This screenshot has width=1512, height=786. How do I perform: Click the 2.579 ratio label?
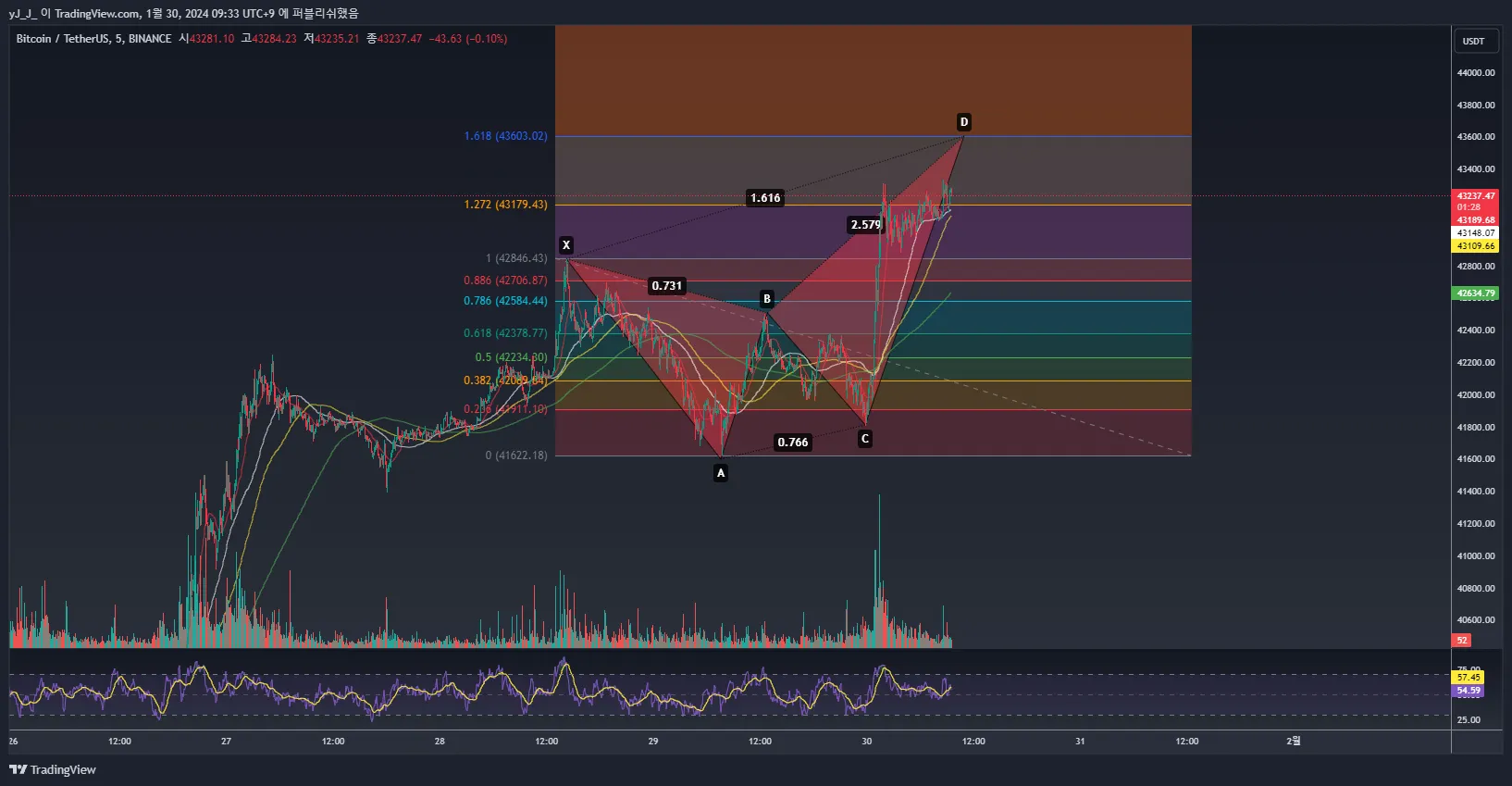865,225
